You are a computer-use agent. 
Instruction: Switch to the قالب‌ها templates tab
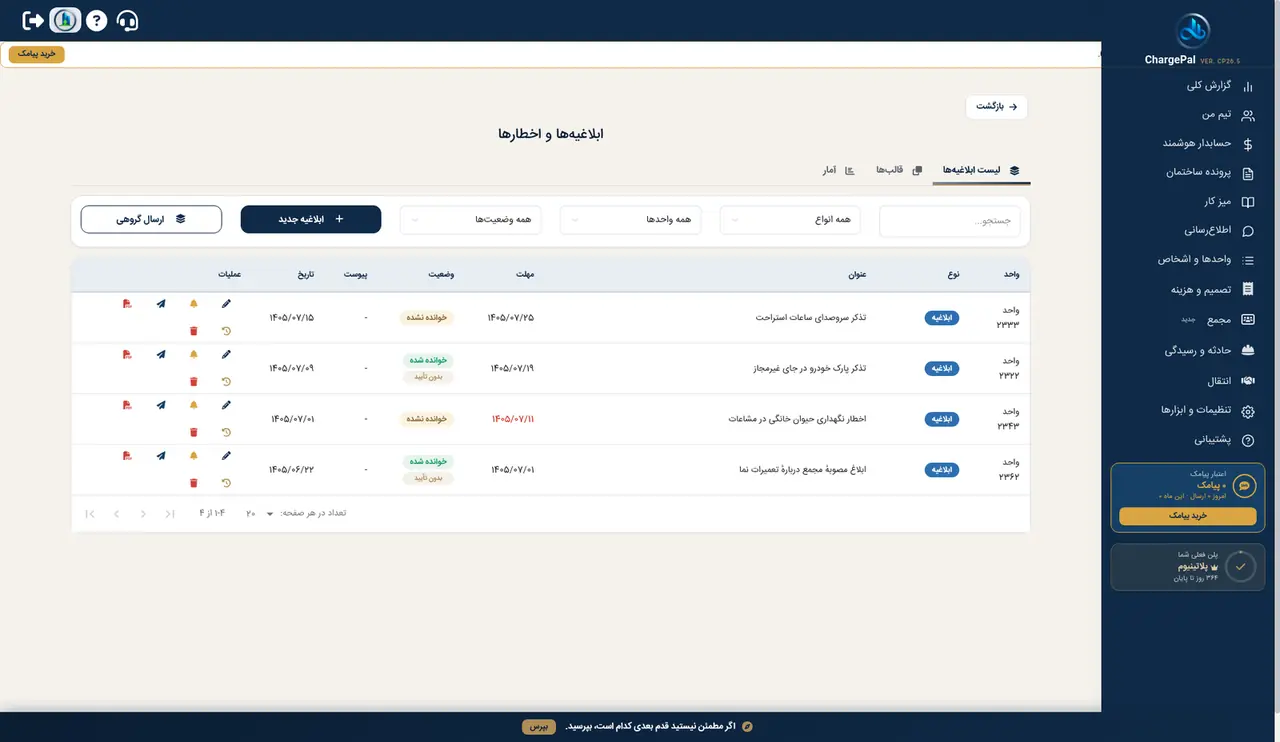899,170
